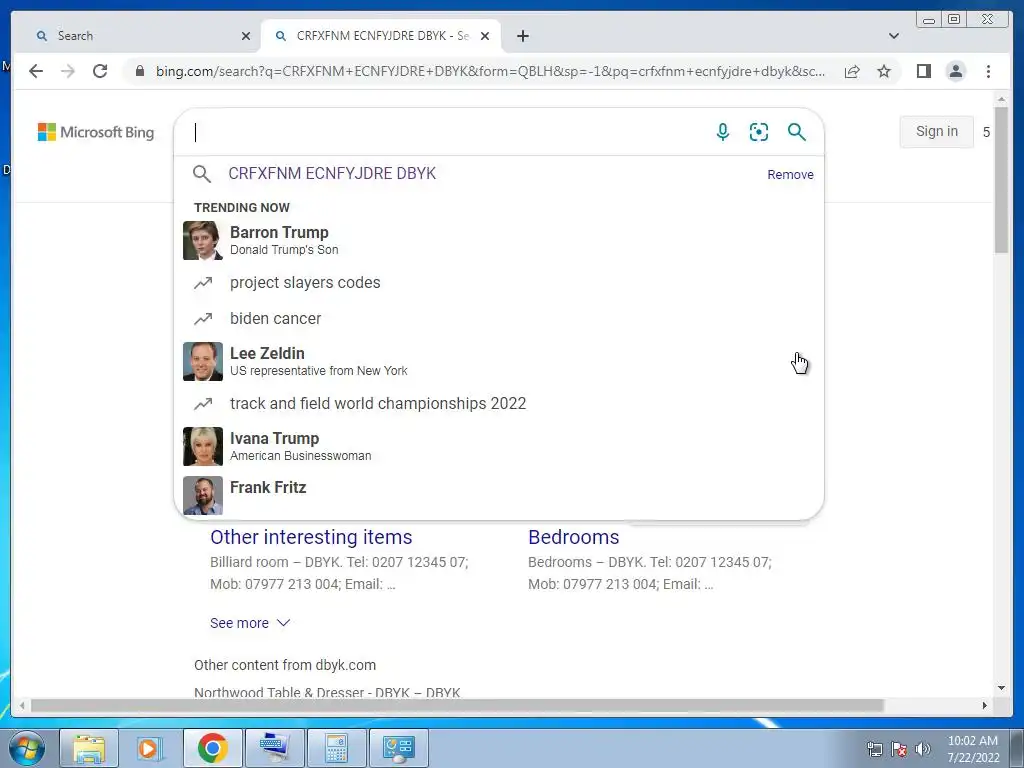Reload the page

pos(100,71)
